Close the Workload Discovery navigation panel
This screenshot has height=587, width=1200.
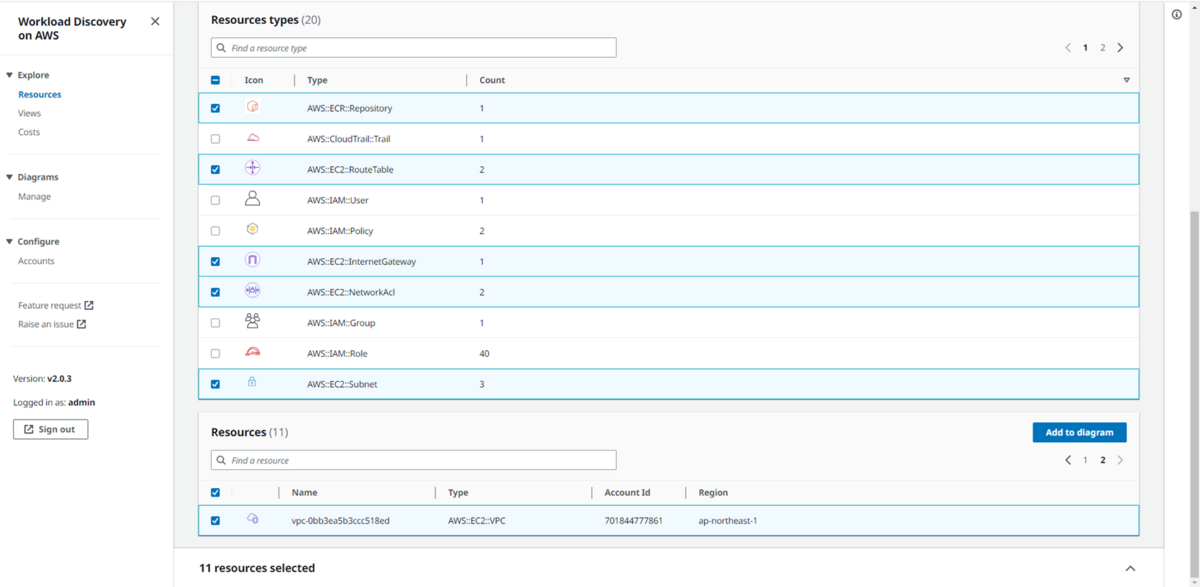coord(155,21)
